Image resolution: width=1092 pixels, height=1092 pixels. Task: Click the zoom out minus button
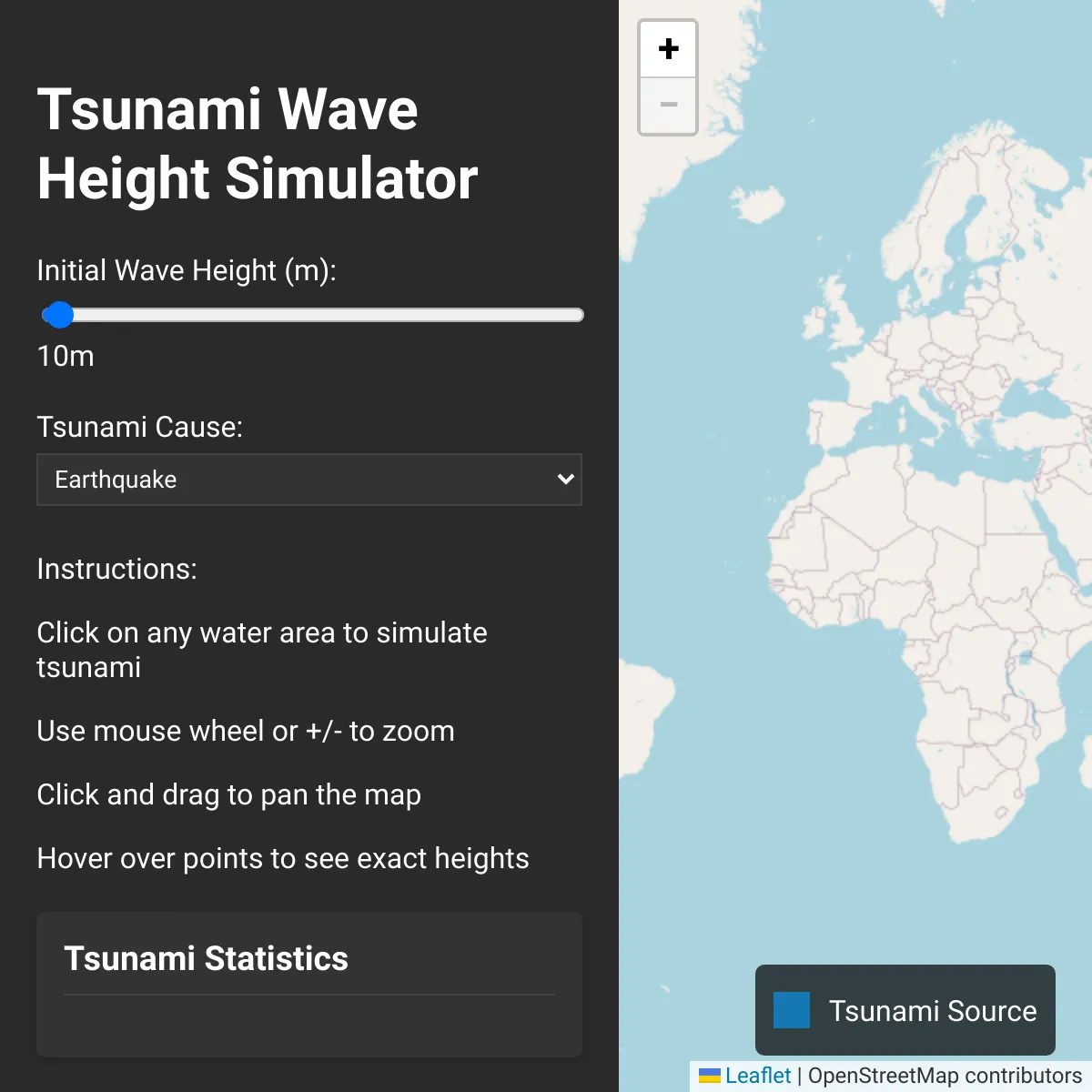click(x=668, y=106)
